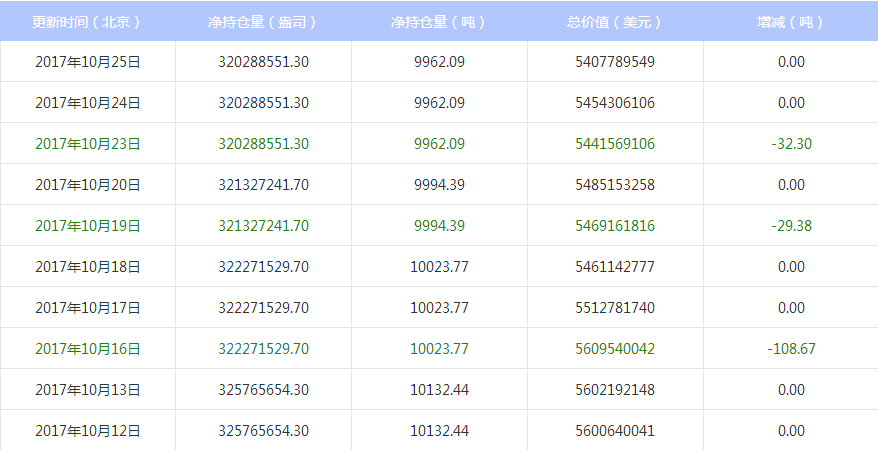Image resolution: width=878 pixels, height=450 pixels.
Task: Select green date cell 2017年10月23日
Action: [x=88, y=144]
